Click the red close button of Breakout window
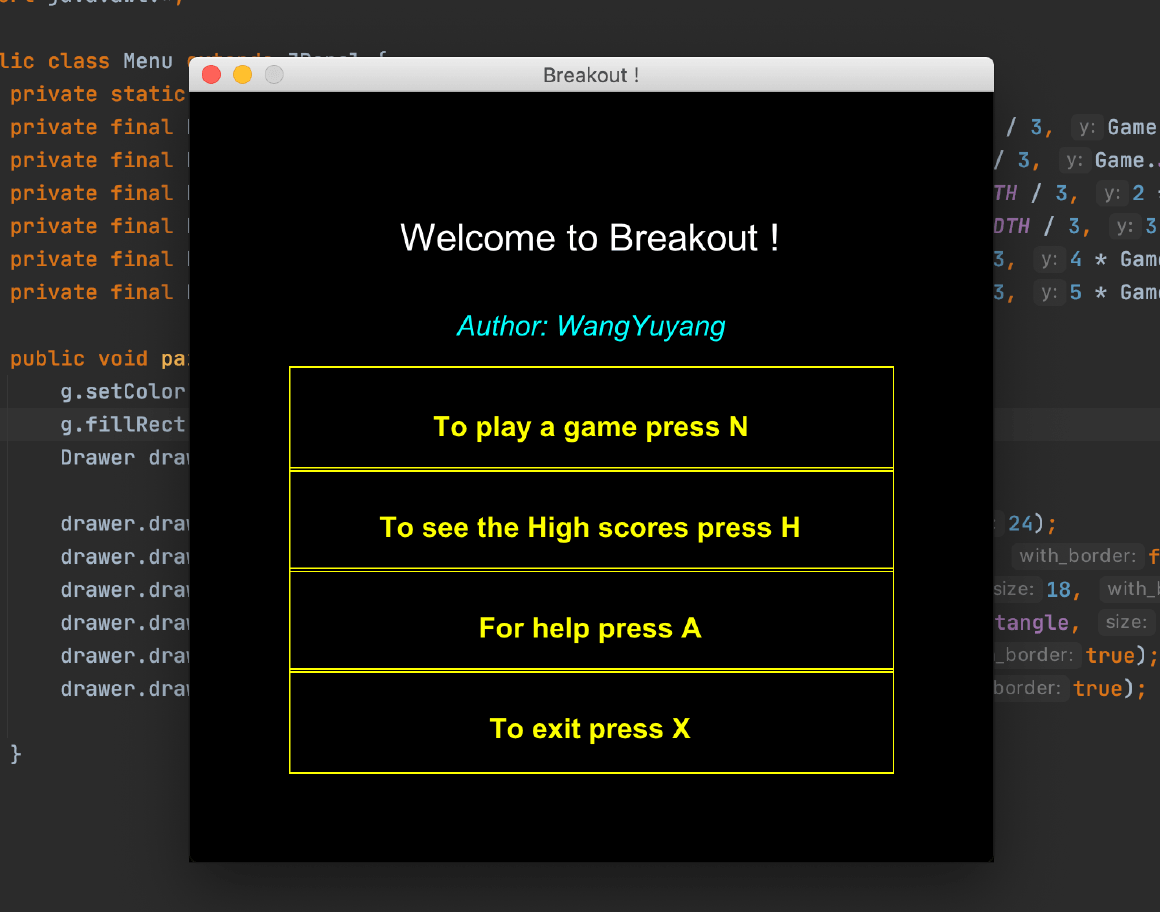 [211, 75]
